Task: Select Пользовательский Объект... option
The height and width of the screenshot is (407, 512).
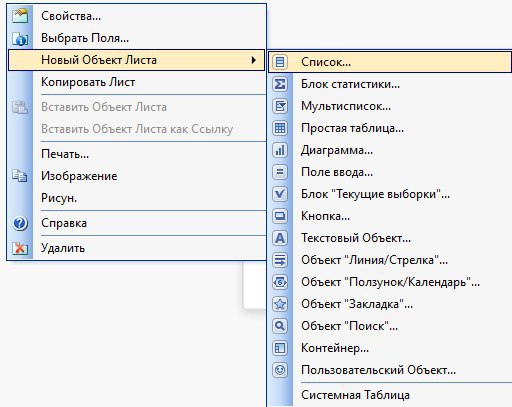Action: (390, 370)
